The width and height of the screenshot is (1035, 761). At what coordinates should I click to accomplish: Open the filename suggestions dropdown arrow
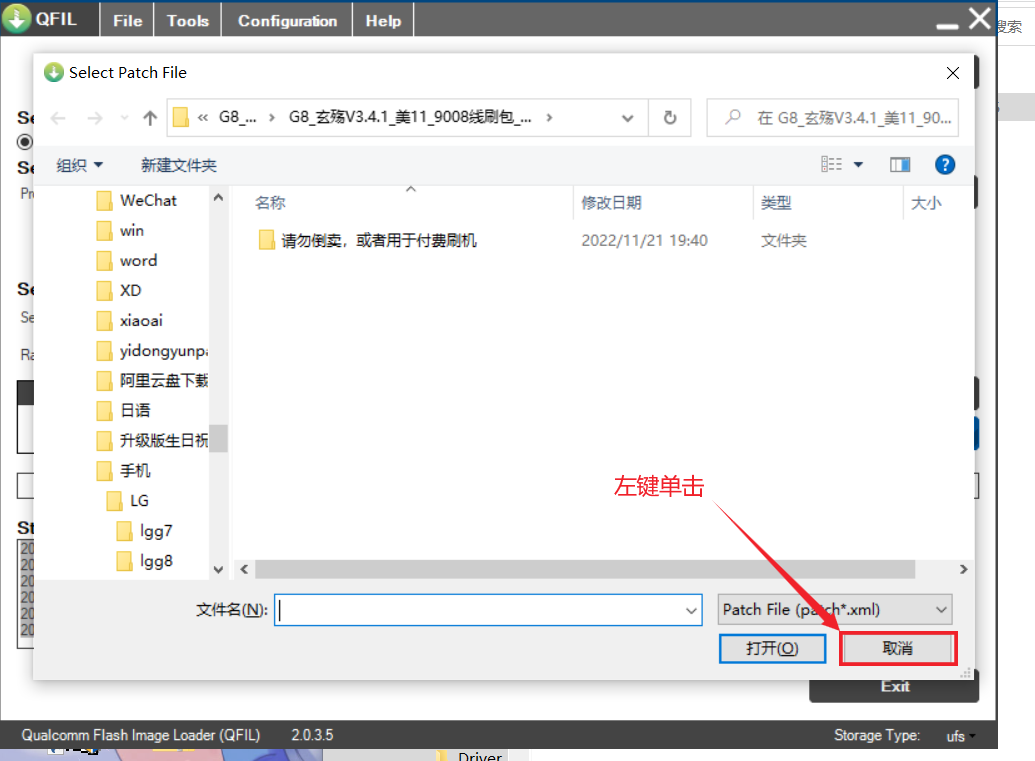coord(691,610)
